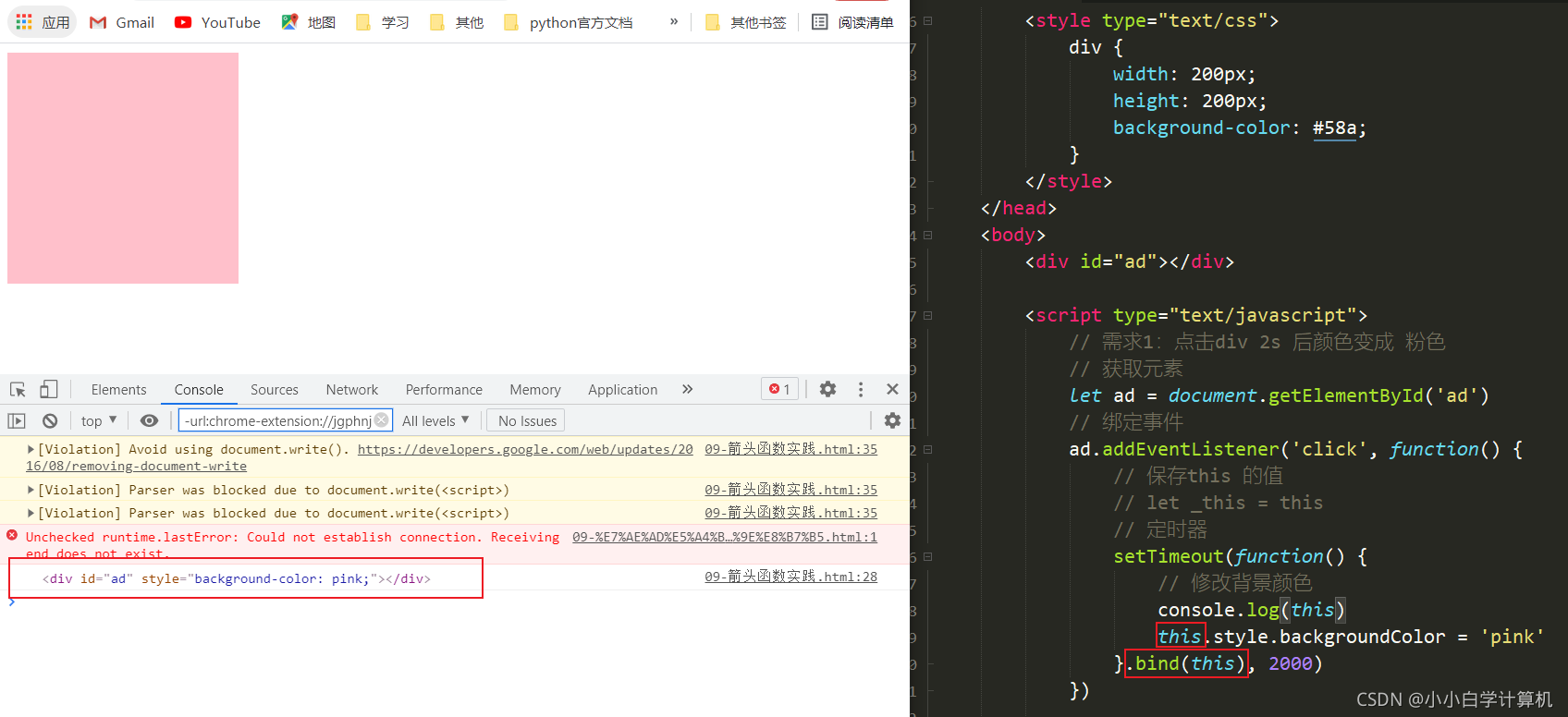
Task: Open the 其他 bookmark folder
Action: coord(457,22)
